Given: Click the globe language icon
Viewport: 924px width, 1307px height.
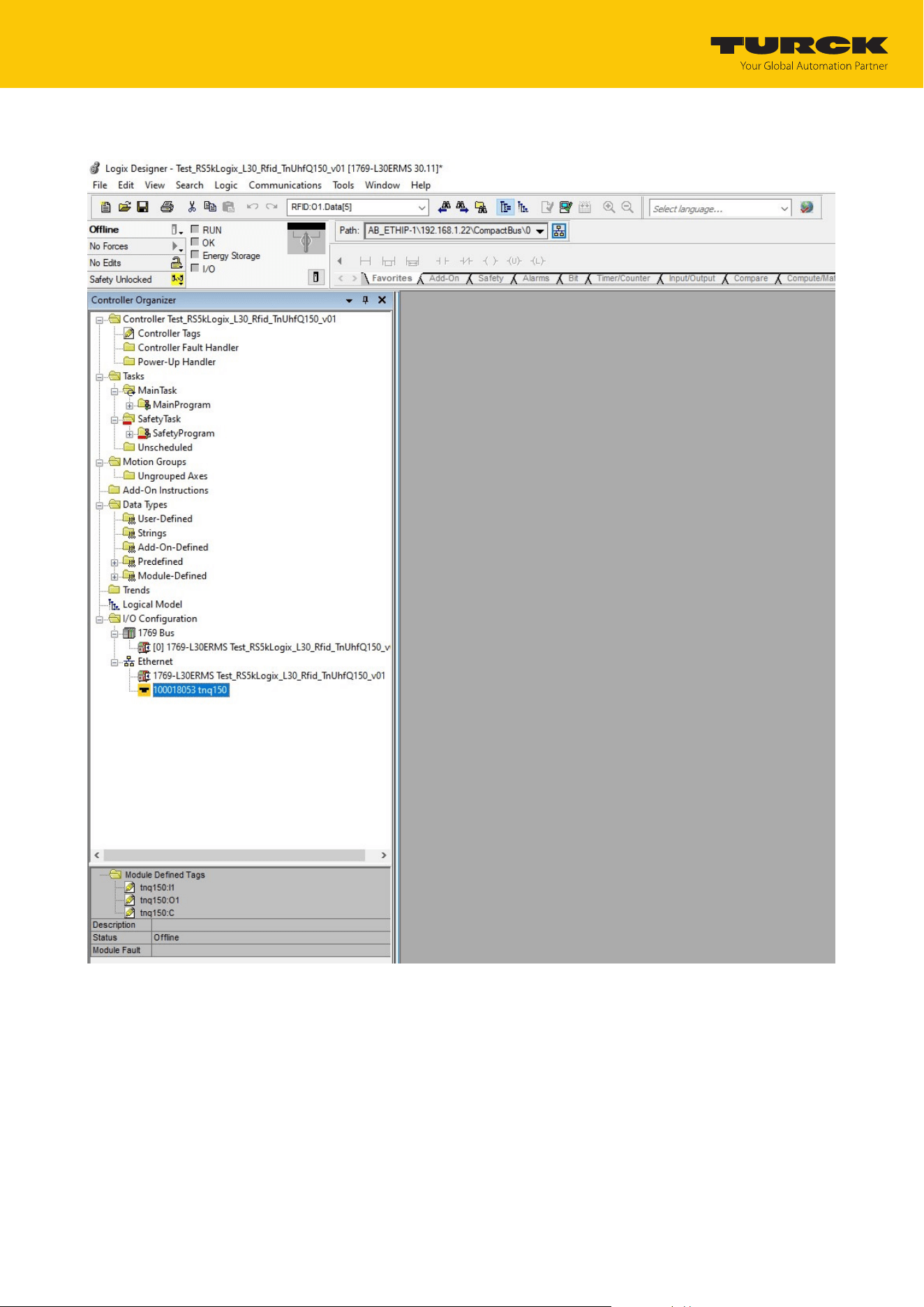Looking at the screenshot, I should (807, 207).
